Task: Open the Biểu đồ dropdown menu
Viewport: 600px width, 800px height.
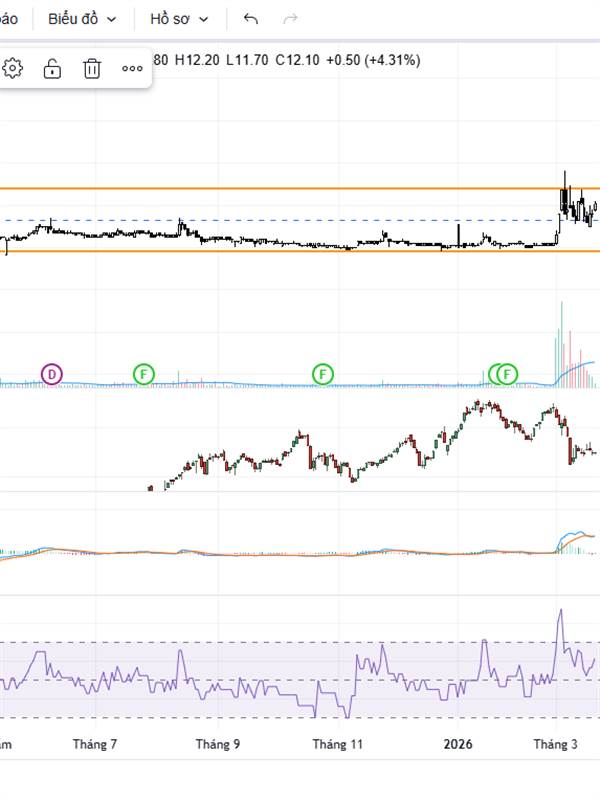Action: point(82,19)
